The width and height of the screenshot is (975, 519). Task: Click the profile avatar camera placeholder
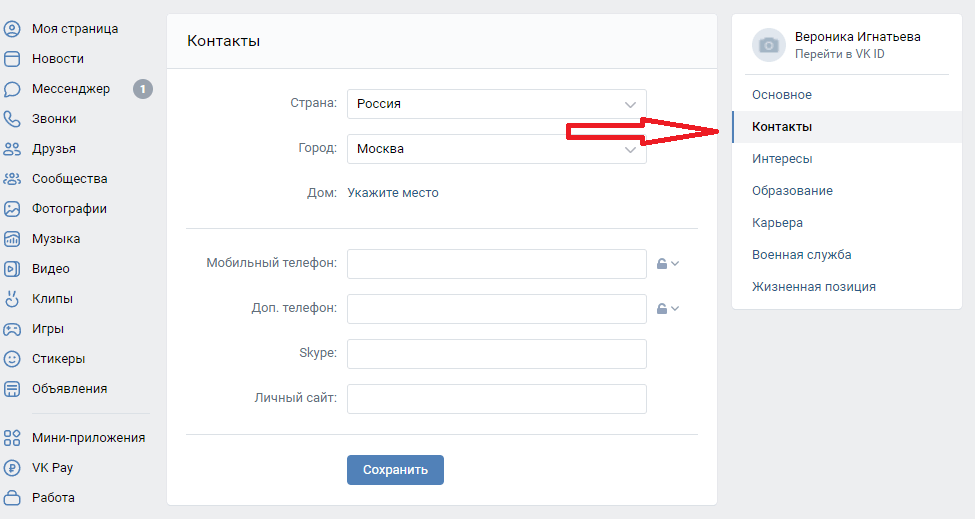click(768, 44)
